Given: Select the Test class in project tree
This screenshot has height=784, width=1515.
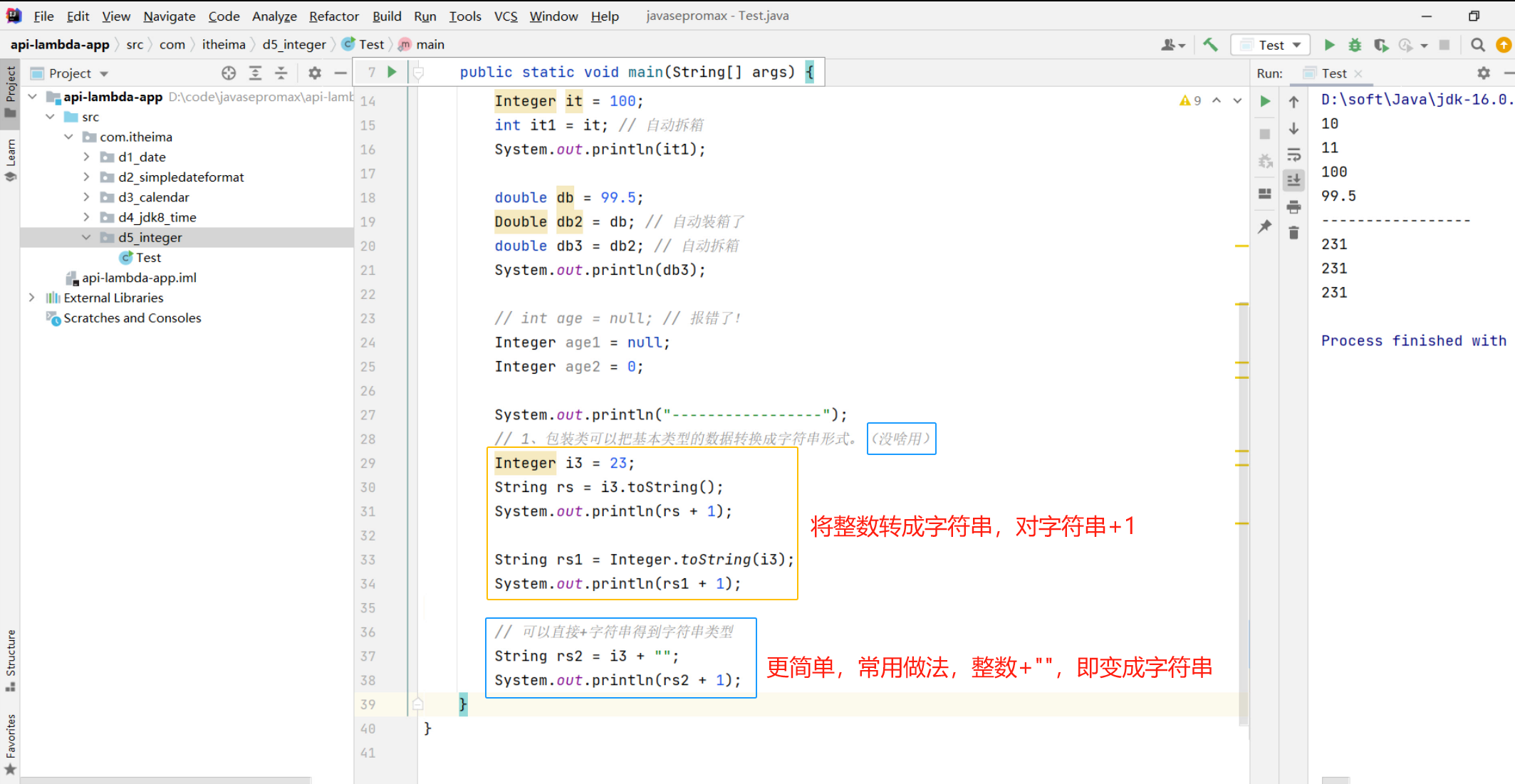Looking at the screenshot, I should 148,257.
